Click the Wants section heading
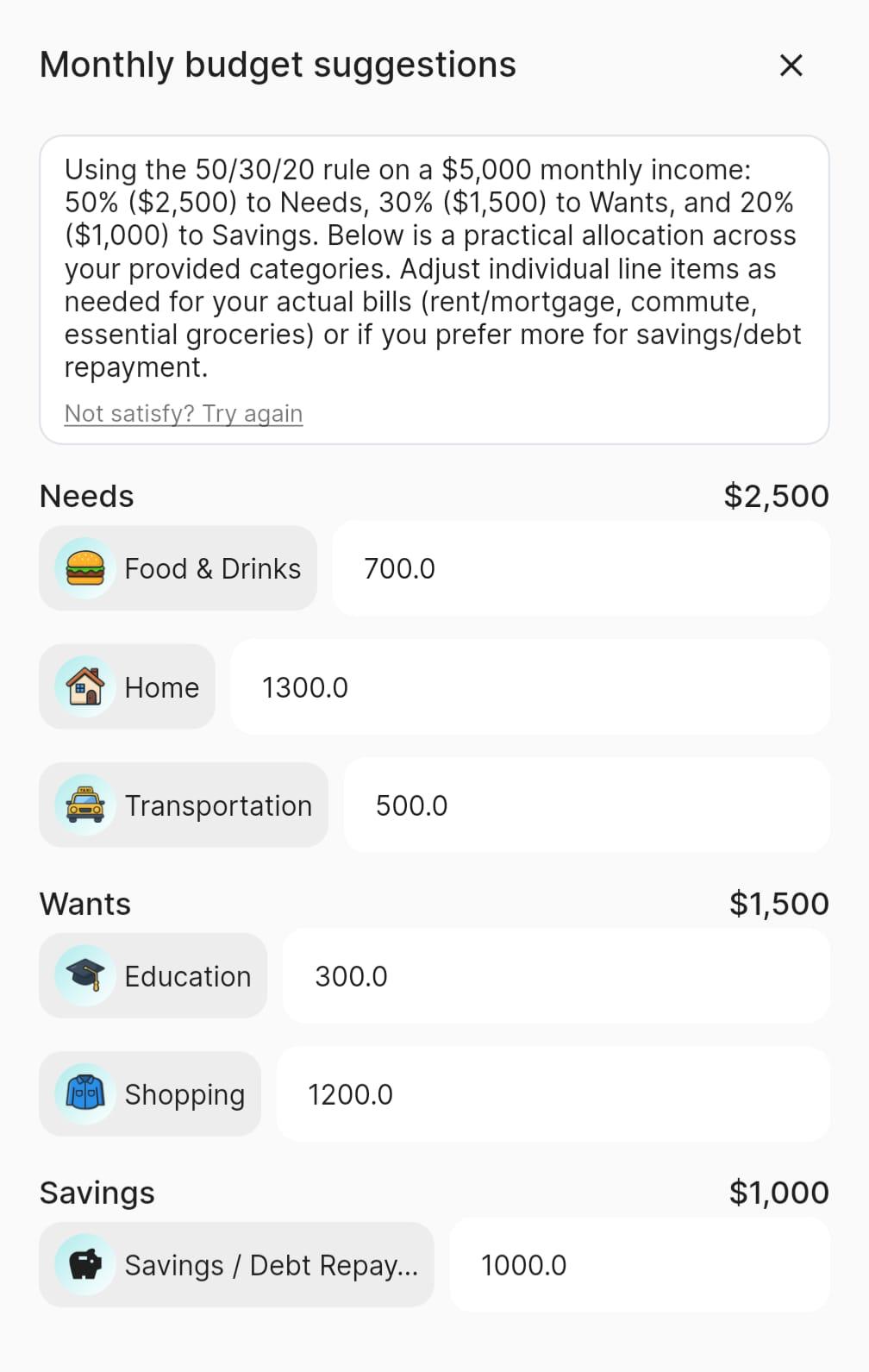The width and height of the screenshot is (869, 1372). click(85, 905)
